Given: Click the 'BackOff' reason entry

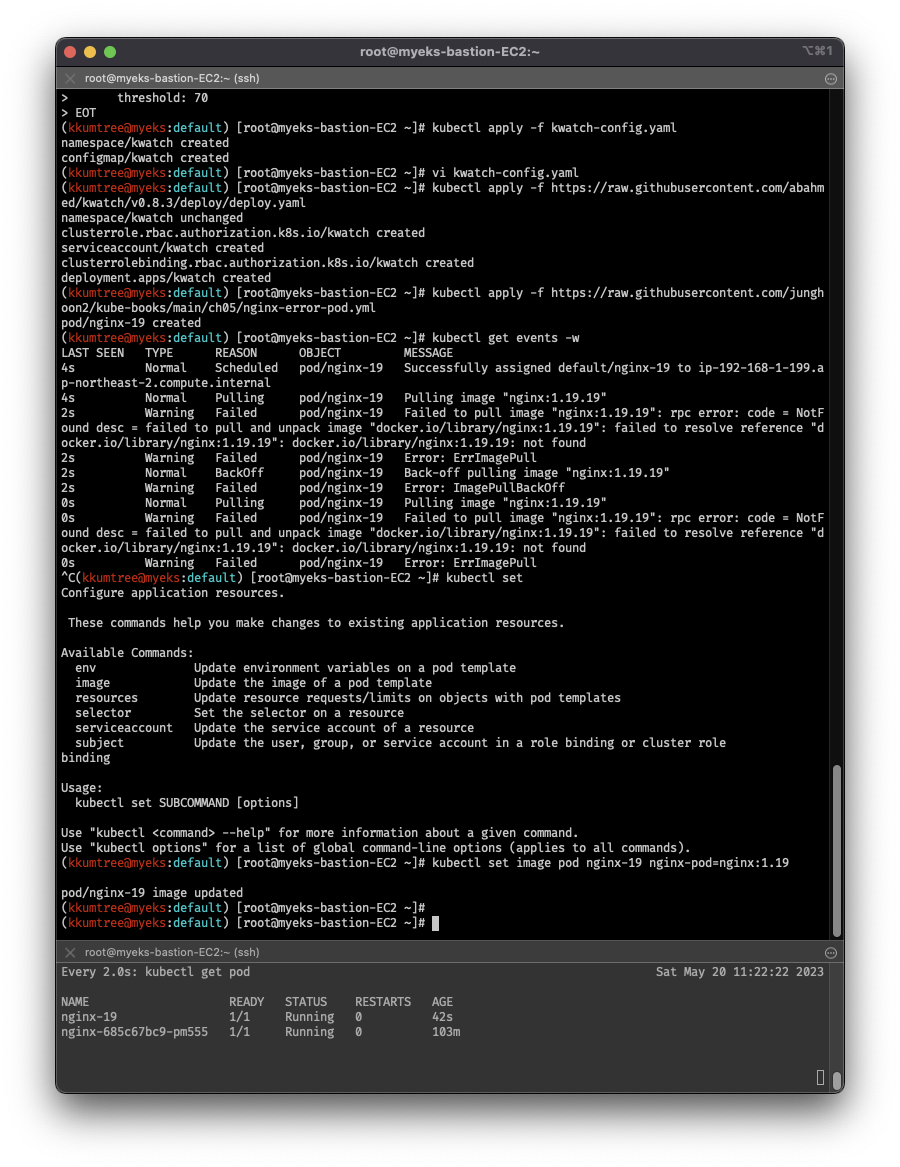Looking at the screenshot, I should click(x=239, y=473).
